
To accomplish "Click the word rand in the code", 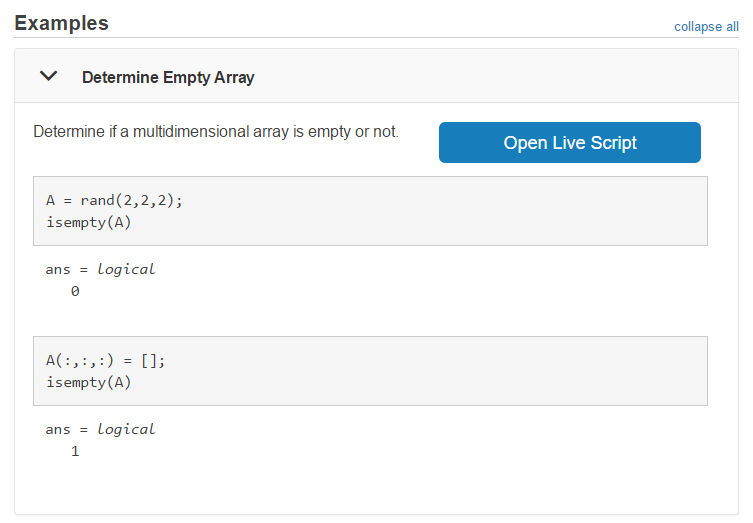I will click(98, 200).
